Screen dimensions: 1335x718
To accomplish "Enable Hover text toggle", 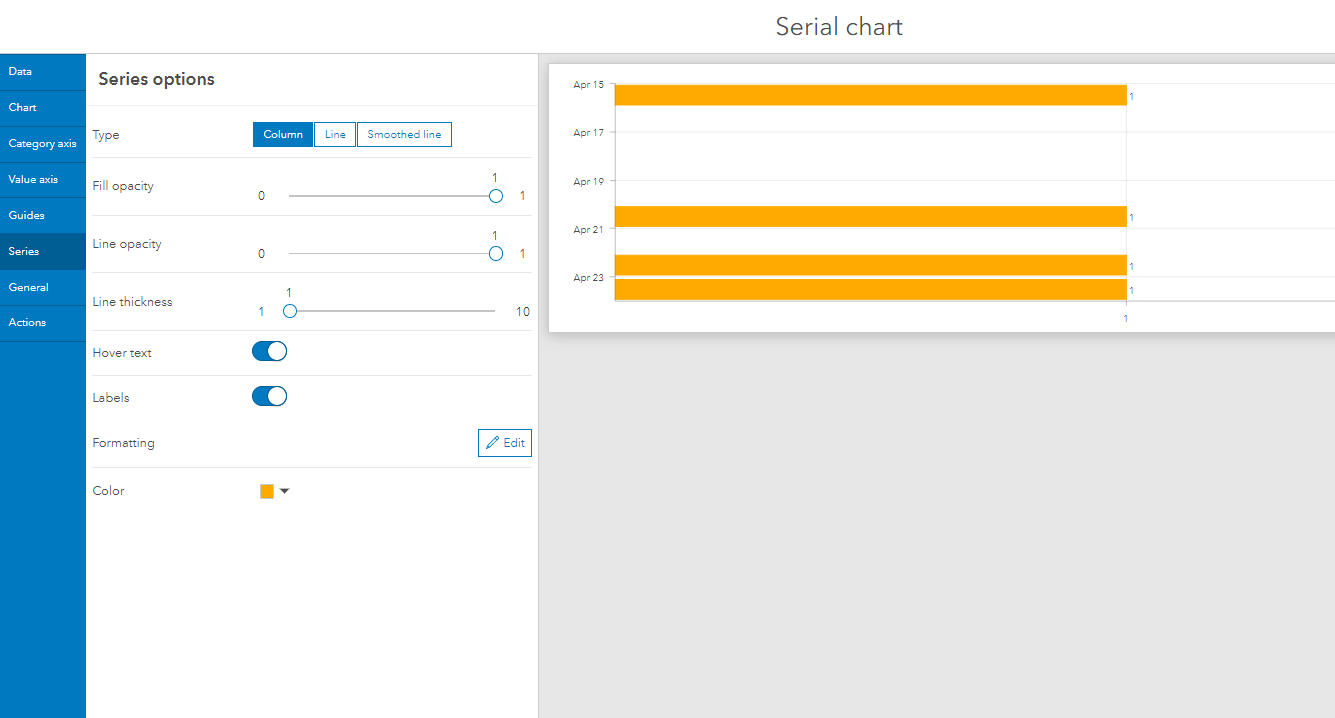I will (269, 351).
